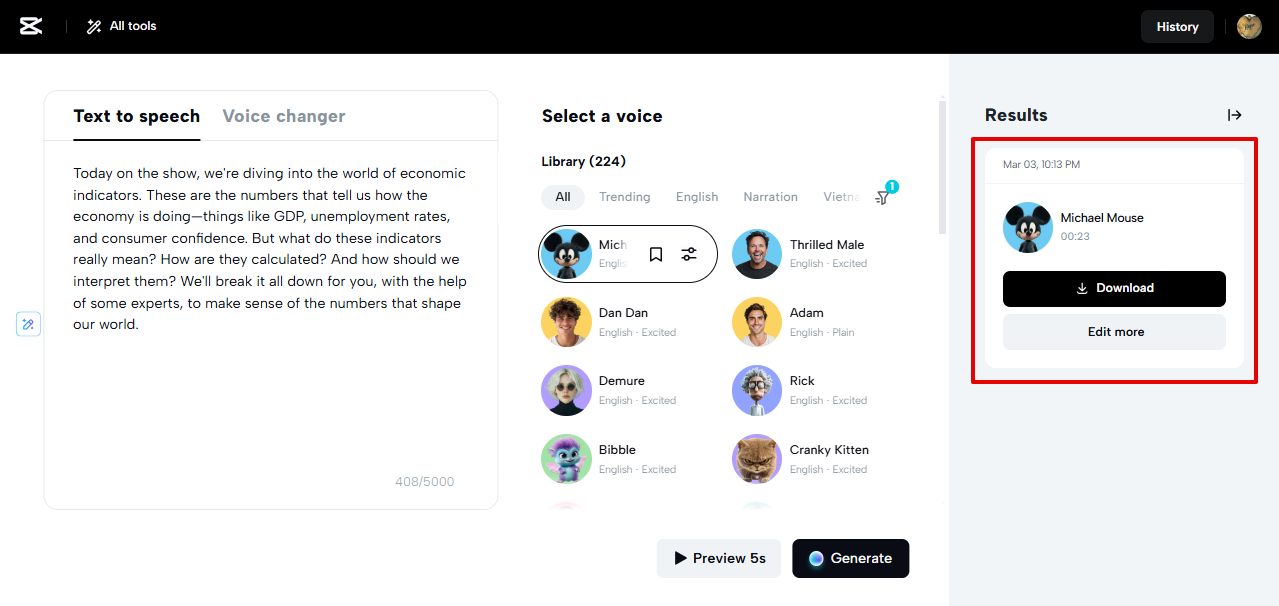Viewport: 1279px width, 606px height.
Task: Click the Edit more button
Action: (1114, 332)
